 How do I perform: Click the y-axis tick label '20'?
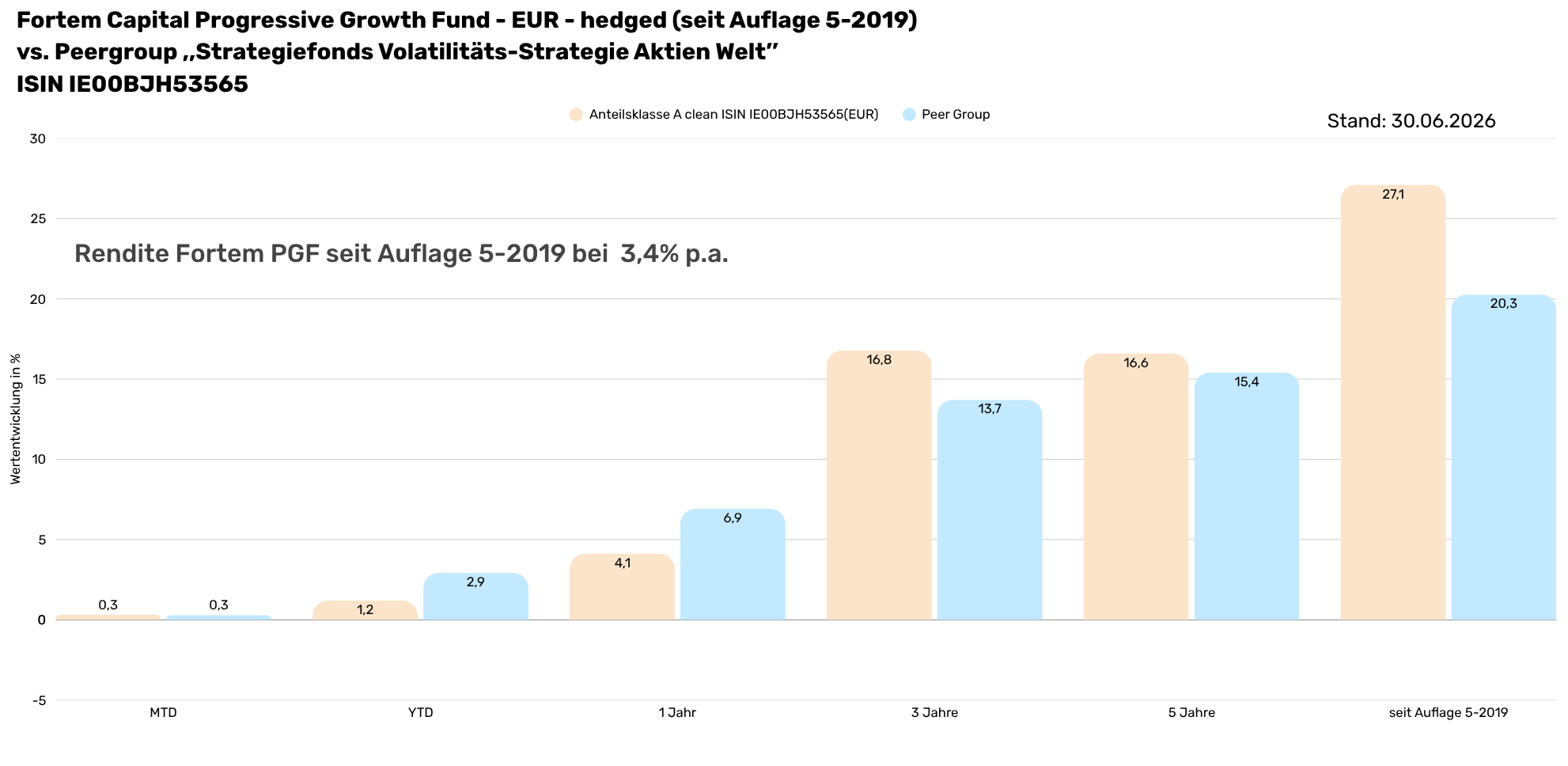[x=38, y=299]
